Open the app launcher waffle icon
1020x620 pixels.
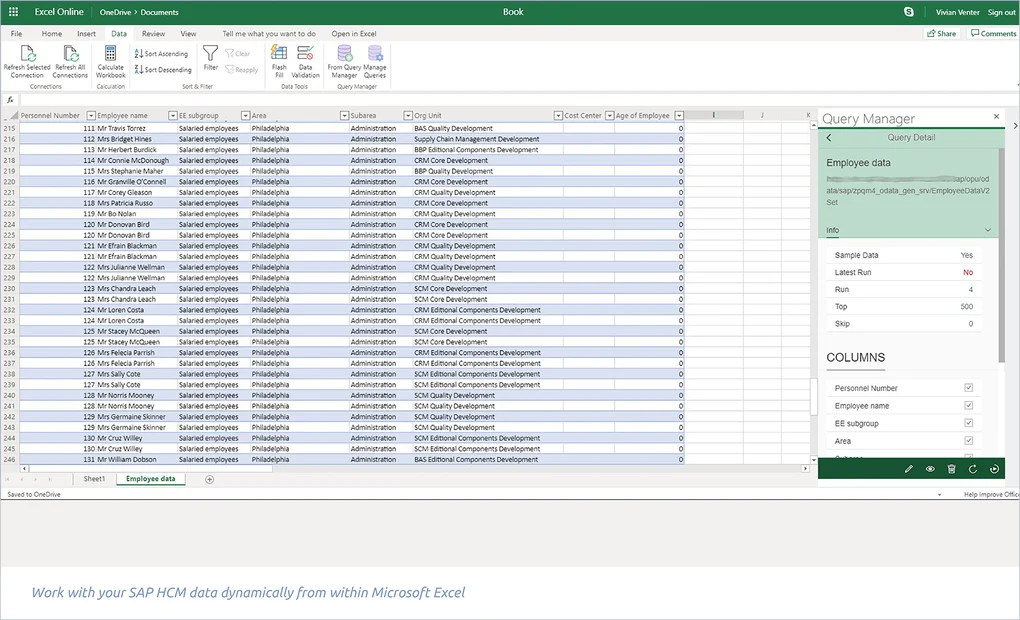pos(13,12)
